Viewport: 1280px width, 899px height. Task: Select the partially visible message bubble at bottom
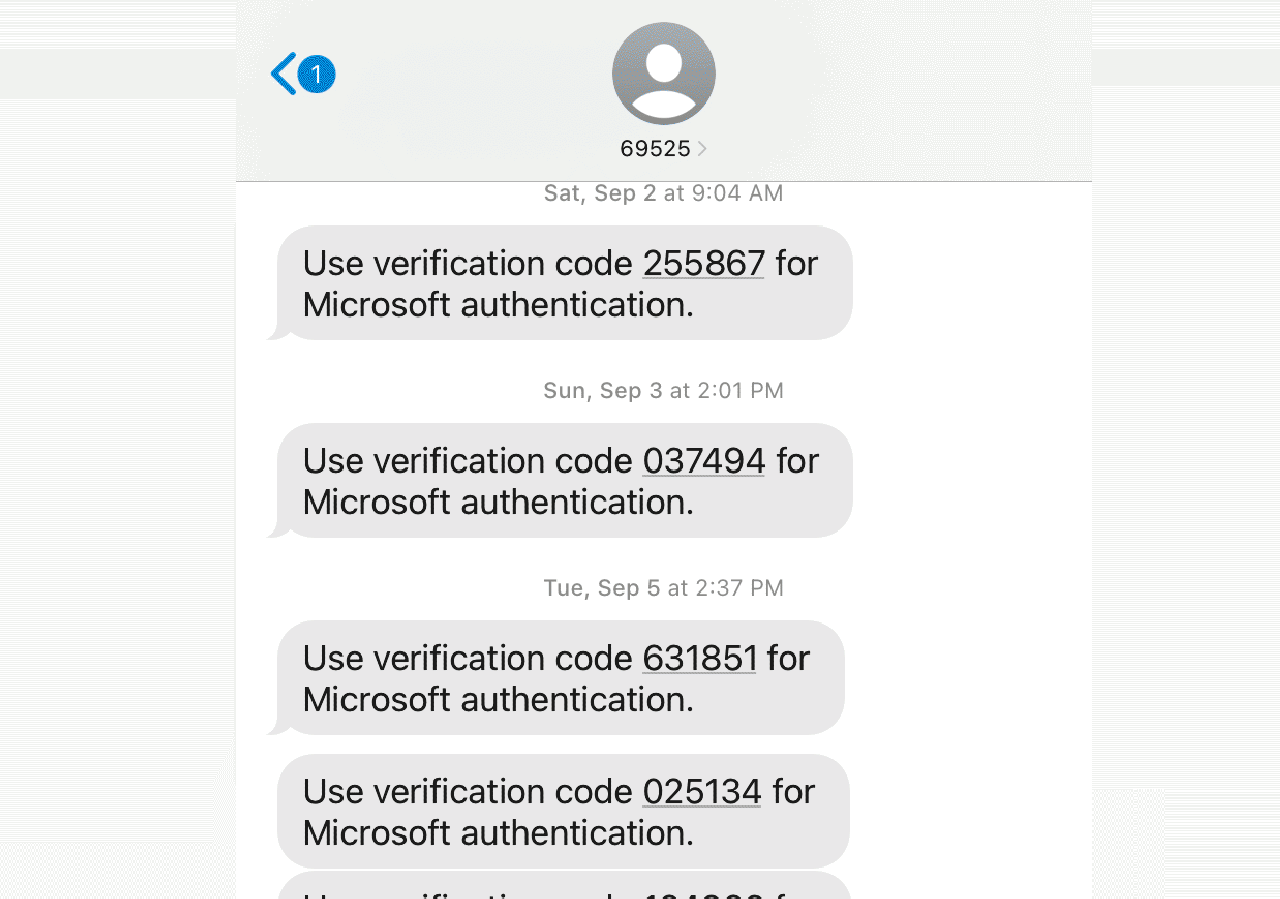tap(563, 886)
